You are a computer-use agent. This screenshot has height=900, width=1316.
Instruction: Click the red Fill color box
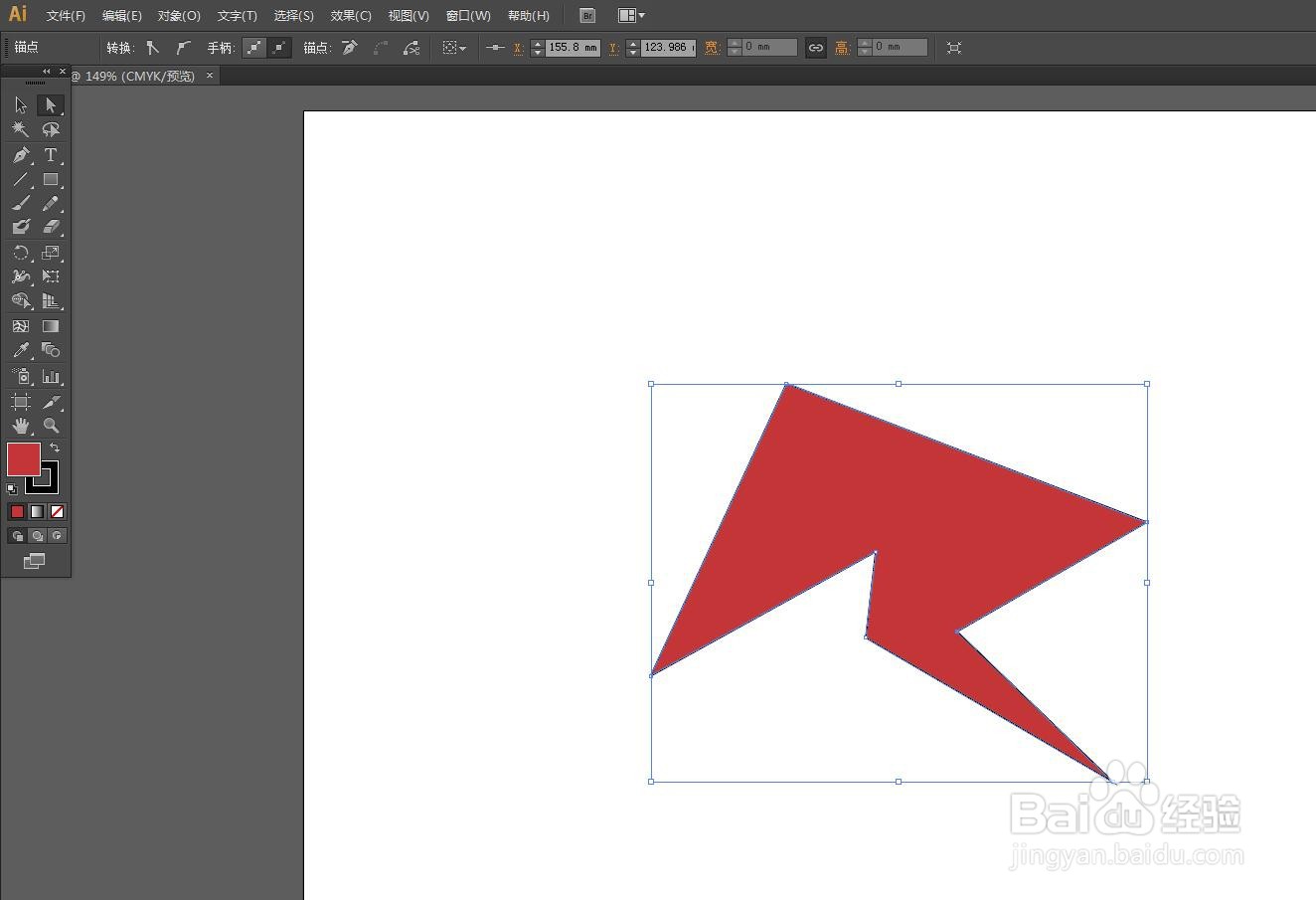(23, 459)
